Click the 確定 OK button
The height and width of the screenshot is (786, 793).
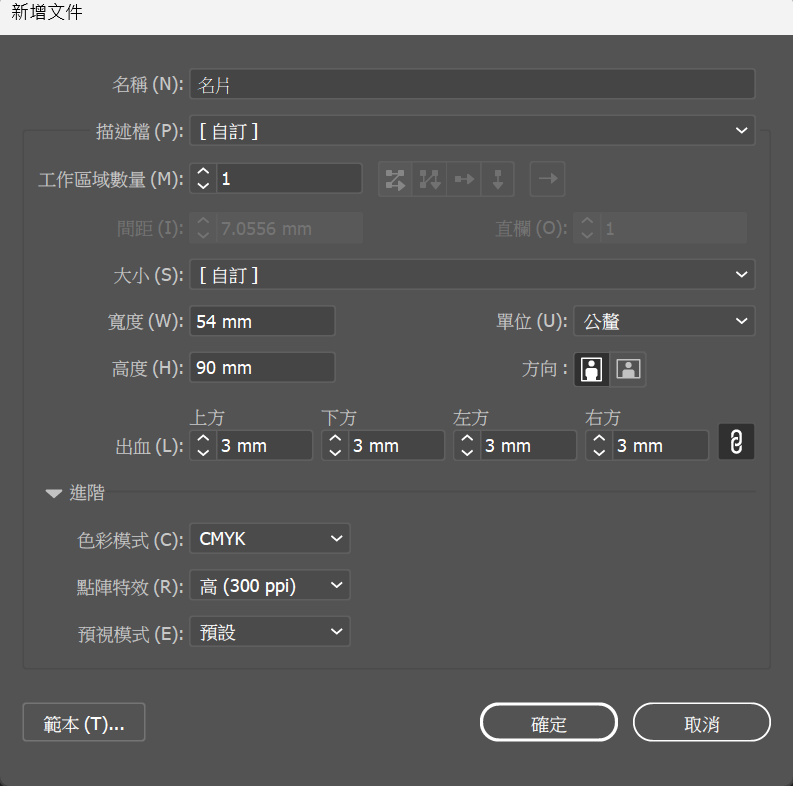coord(549,722)
